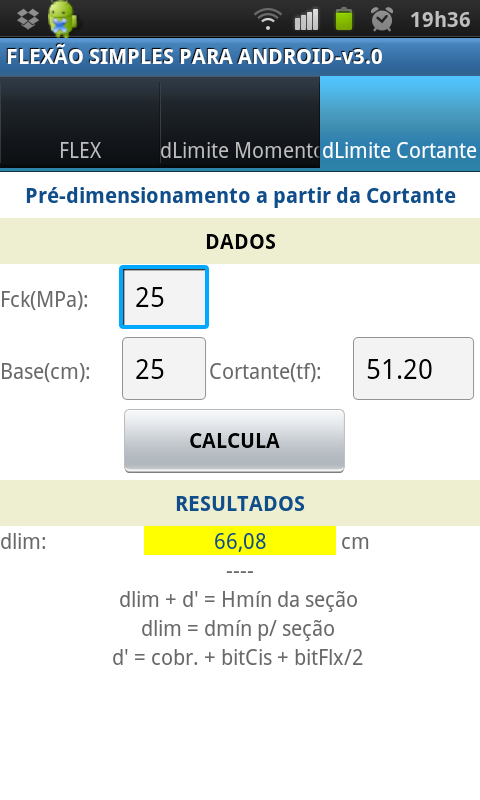Tap the Wi-Fi signal icon
480x800 pixels.
(x=267, y=19)
